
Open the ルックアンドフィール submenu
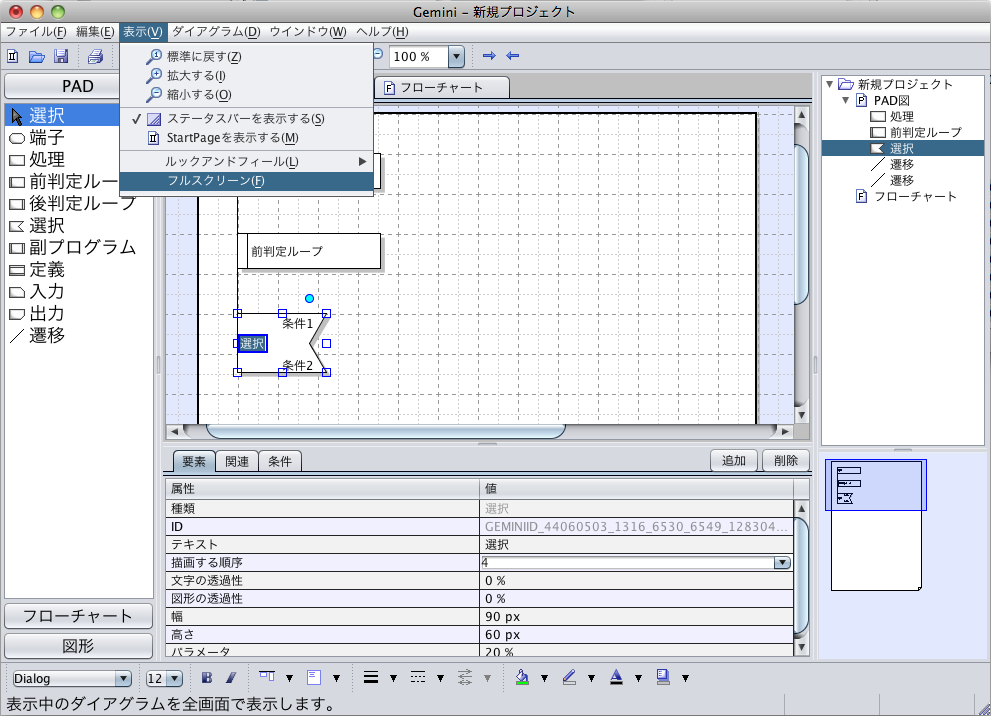(246, 162)
